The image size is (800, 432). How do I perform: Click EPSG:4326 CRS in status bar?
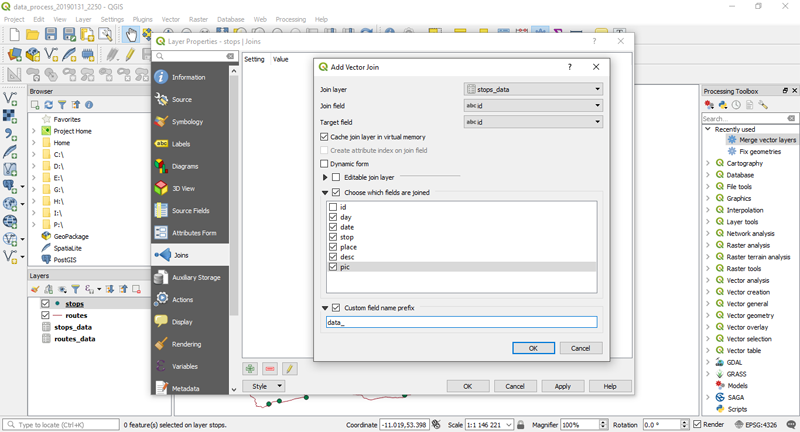pos(756,424)
